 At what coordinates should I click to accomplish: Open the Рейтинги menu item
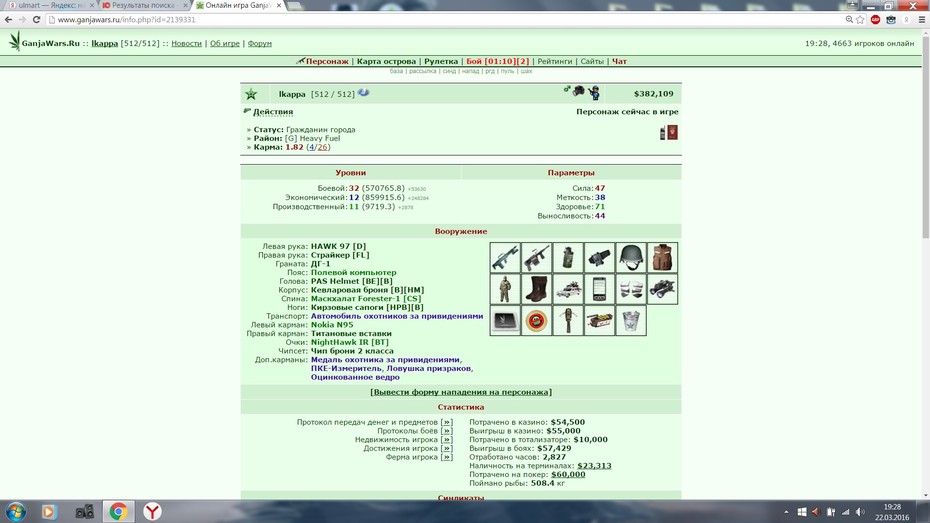coord(555,61)
